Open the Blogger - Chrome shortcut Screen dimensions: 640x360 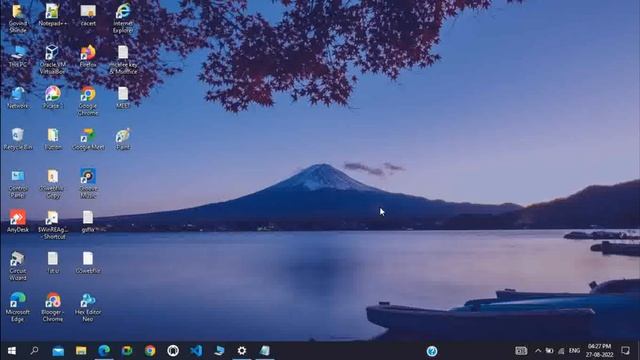[x=53, y=307]
